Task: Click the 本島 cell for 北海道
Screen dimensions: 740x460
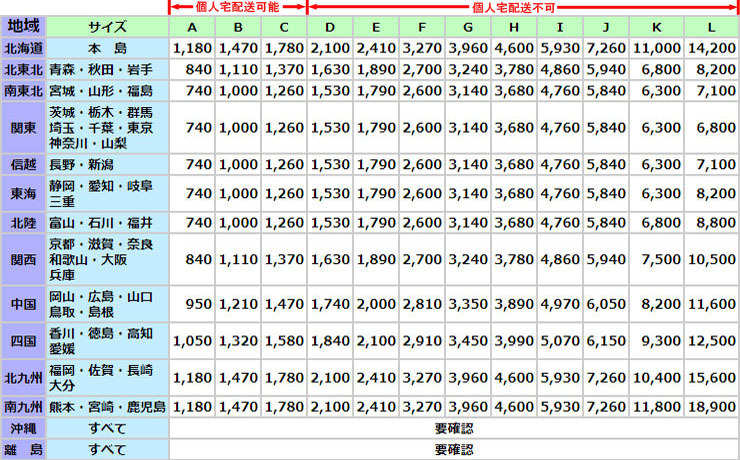Action: pos(107,47)
